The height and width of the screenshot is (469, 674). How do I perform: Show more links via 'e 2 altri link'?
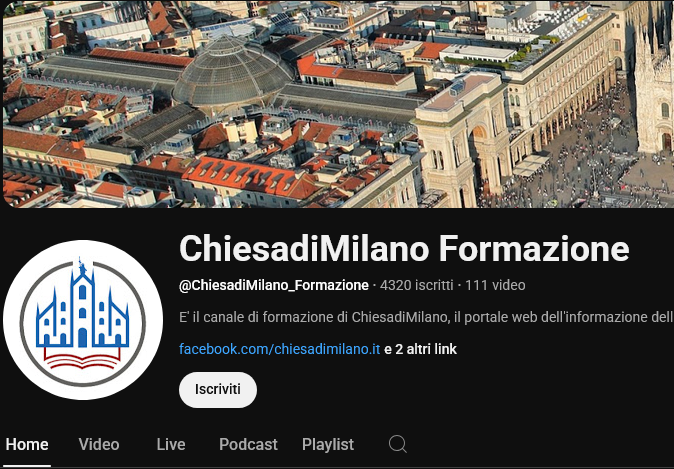click(420, 349)
